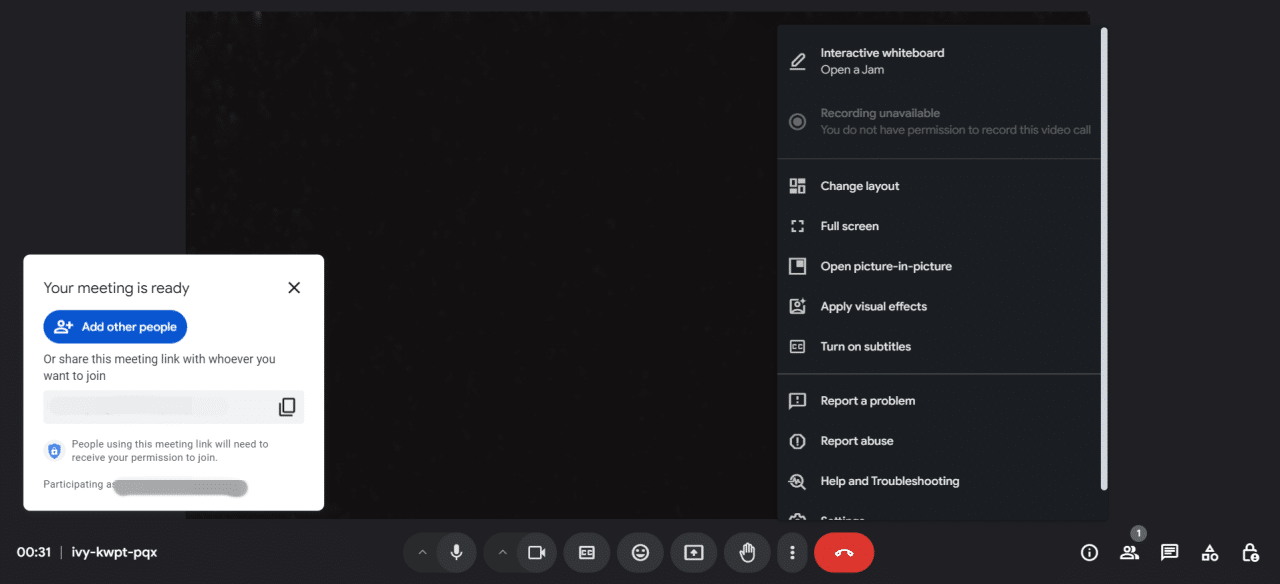The height and width of the screenshot is (584, 1280).
Task: Enter full screen mode
Action: pyautogui.click(x=848, y=226)
